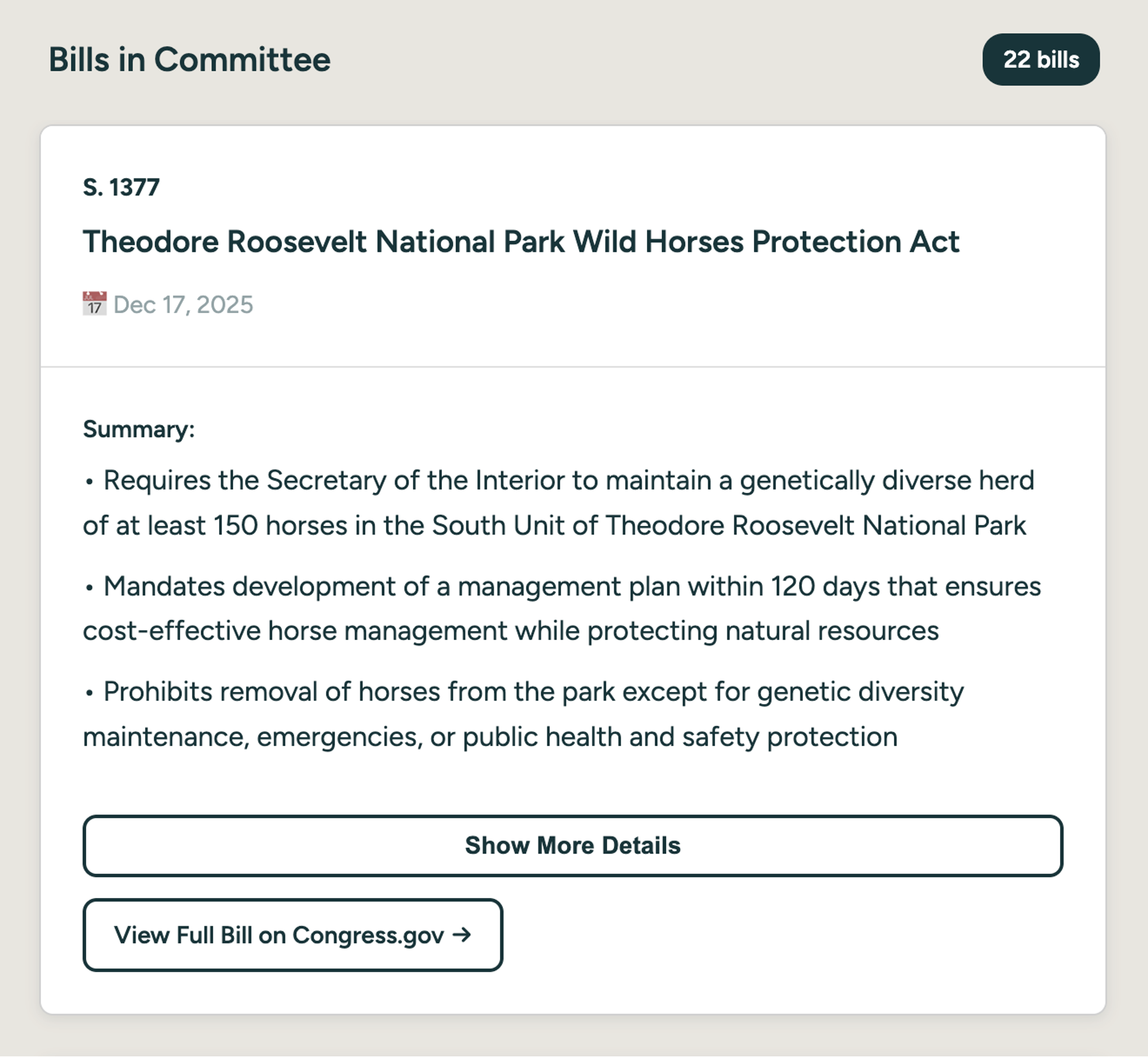Click the summary bullet about the 120-day management plan
This screenshot has height=1058, width=1148.
(x=561, y=608)
